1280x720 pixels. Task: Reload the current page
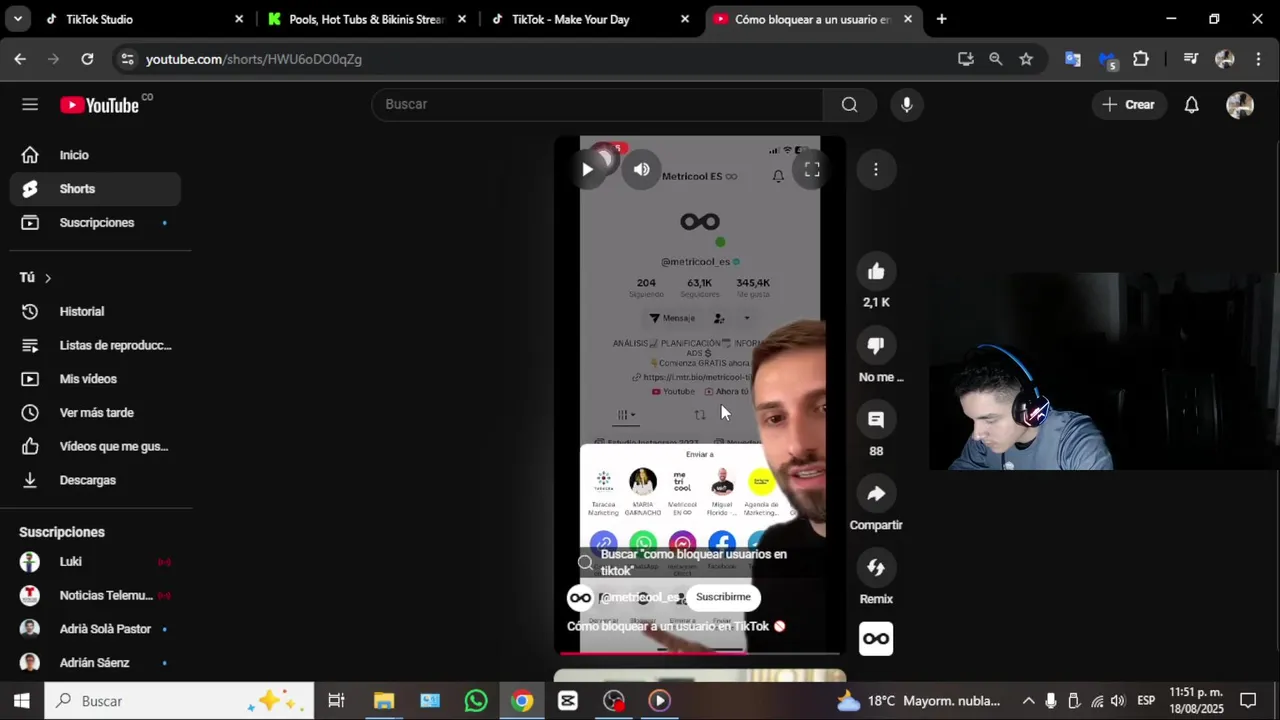87,59
